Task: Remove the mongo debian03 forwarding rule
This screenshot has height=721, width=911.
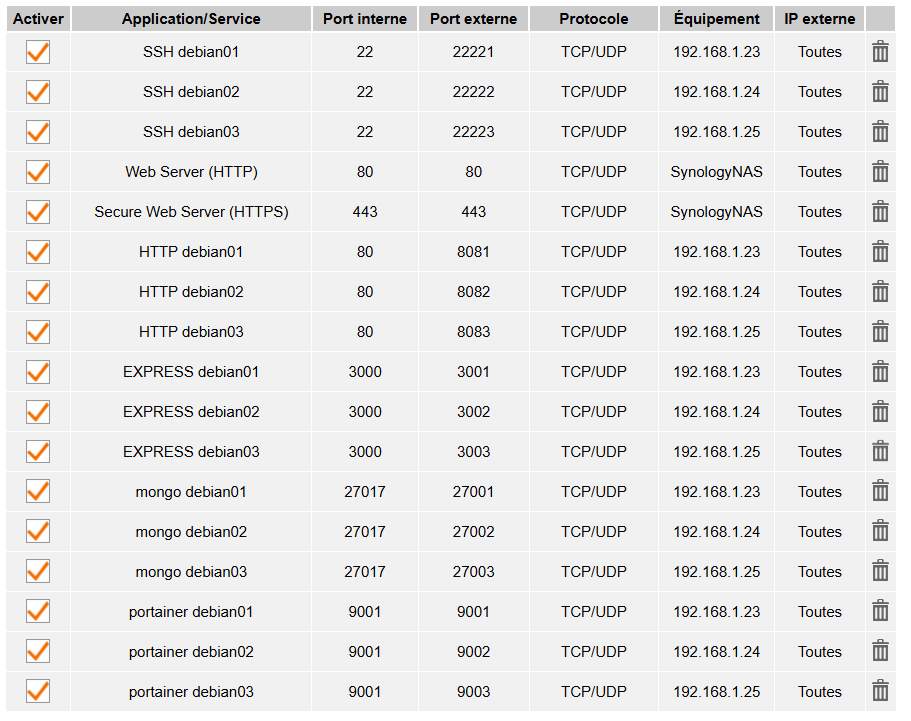Action: coord(880,572)
